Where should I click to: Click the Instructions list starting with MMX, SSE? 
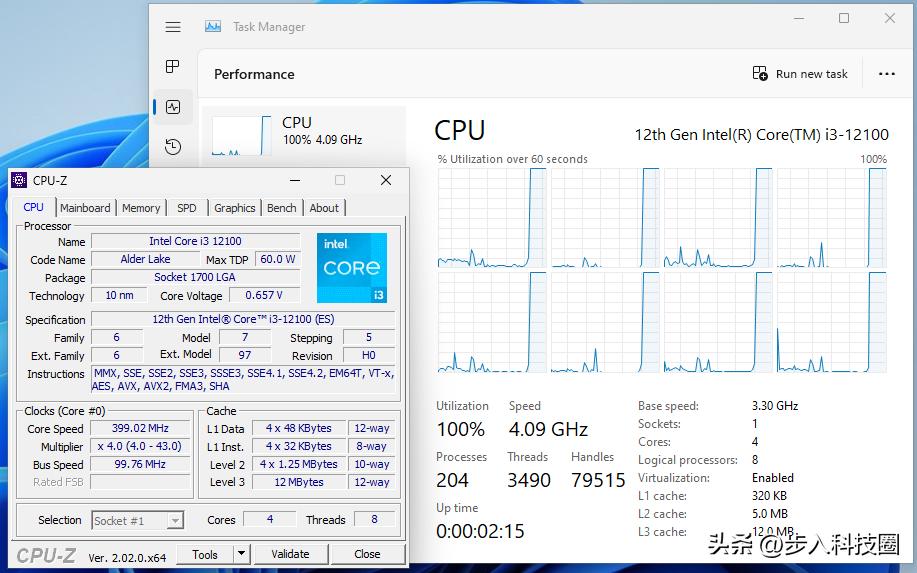pyautogui.click(x=243, y=379)
